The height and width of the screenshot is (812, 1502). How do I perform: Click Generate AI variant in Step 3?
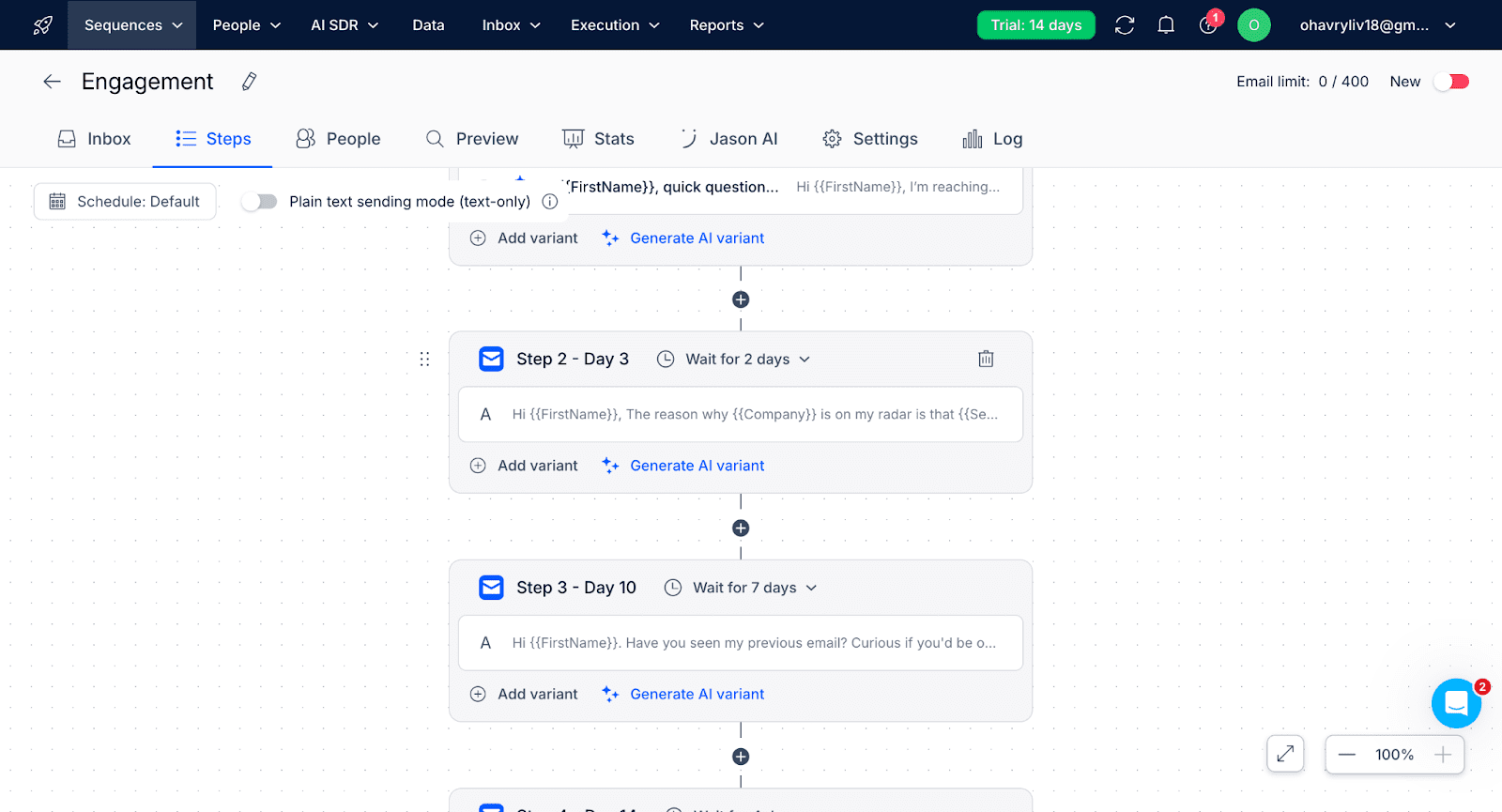point(697,695)
